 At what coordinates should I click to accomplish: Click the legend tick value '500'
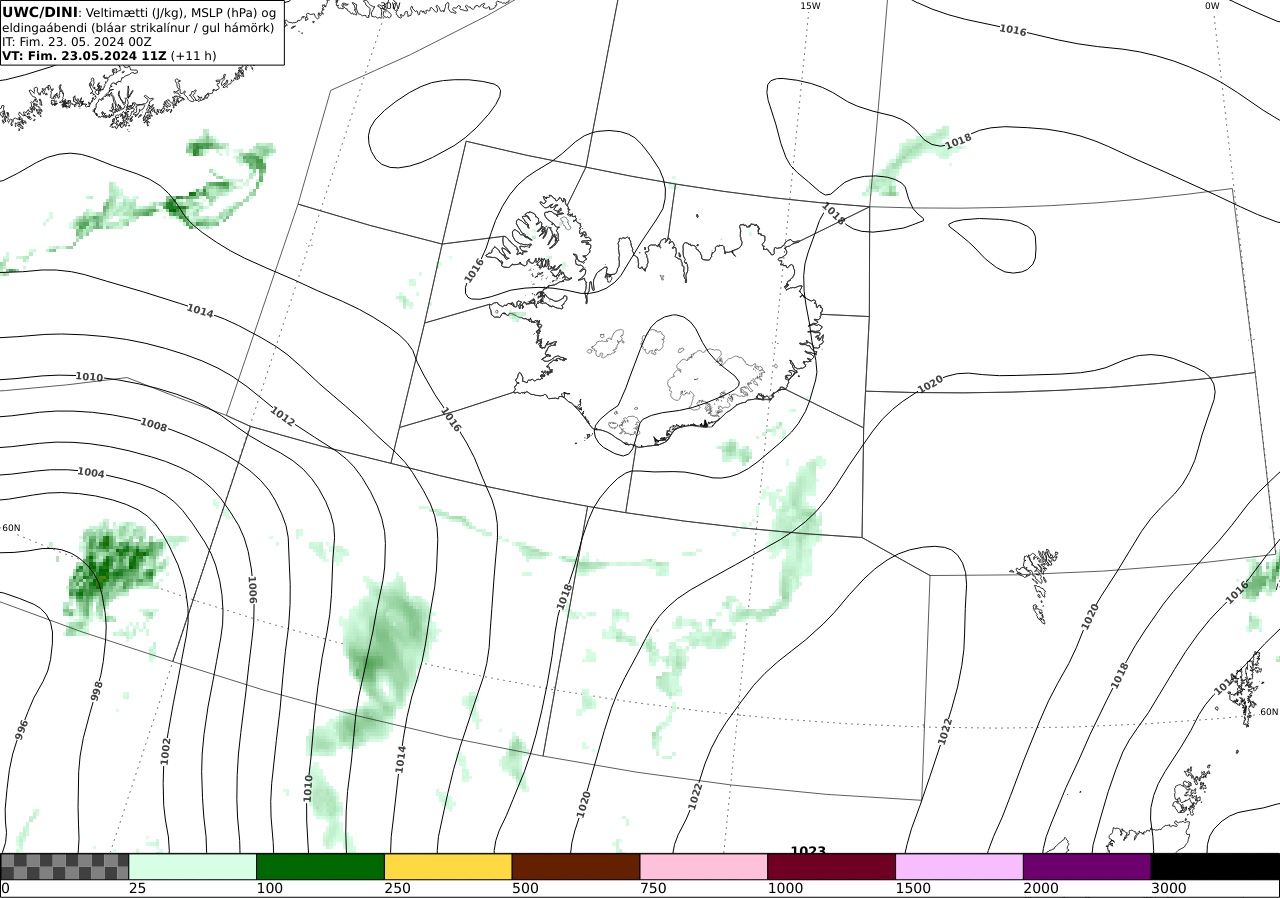(525, 888)
